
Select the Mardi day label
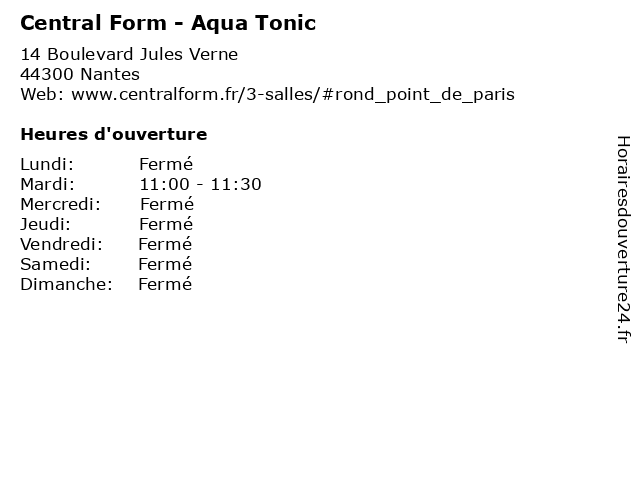(x=48, y=184)
